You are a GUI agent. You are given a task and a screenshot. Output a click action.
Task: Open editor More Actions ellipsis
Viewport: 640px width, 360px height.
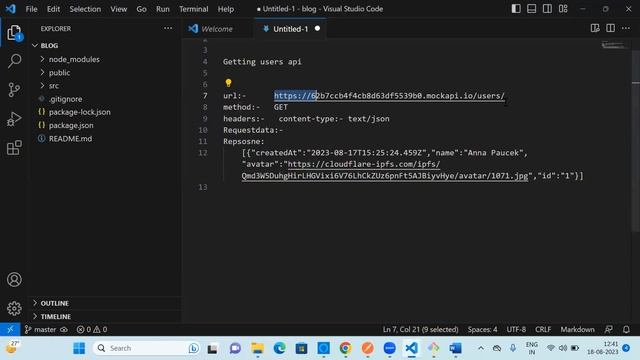tap(626, 28)
